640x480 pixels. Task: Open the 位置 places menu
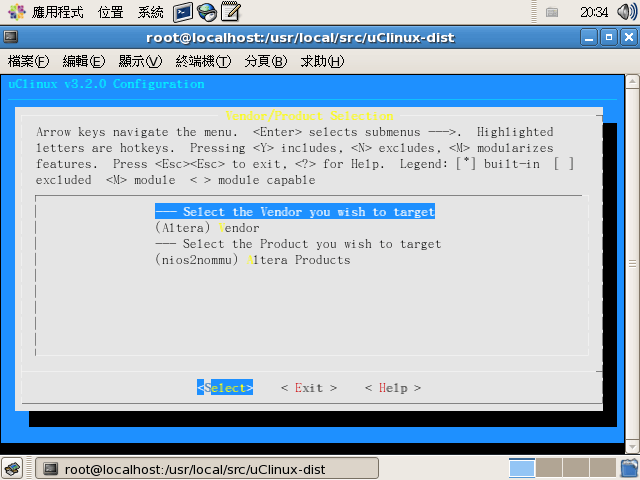(x=111, y=12)
